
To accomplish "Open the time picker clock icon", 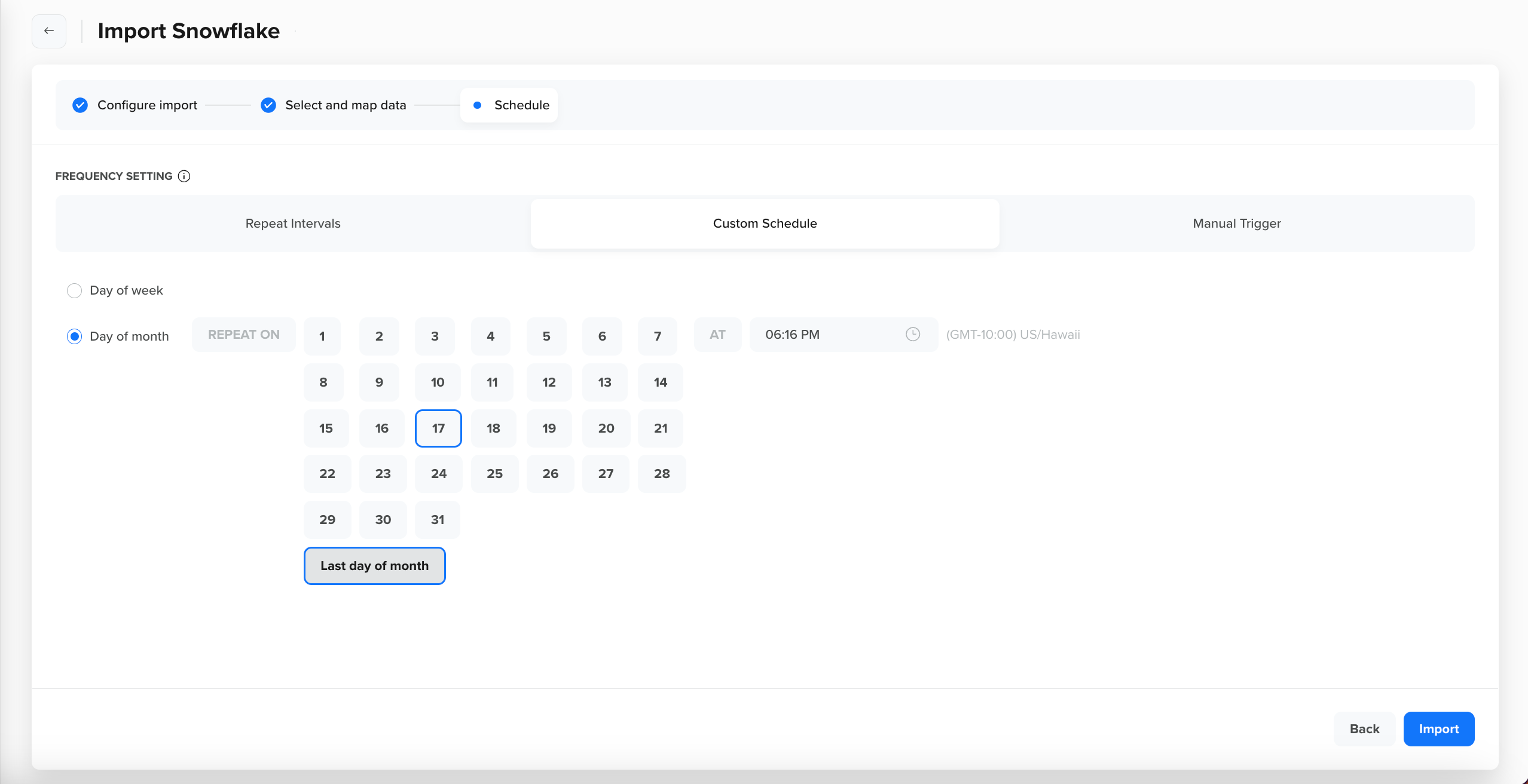I will click(x=912, y=335).
